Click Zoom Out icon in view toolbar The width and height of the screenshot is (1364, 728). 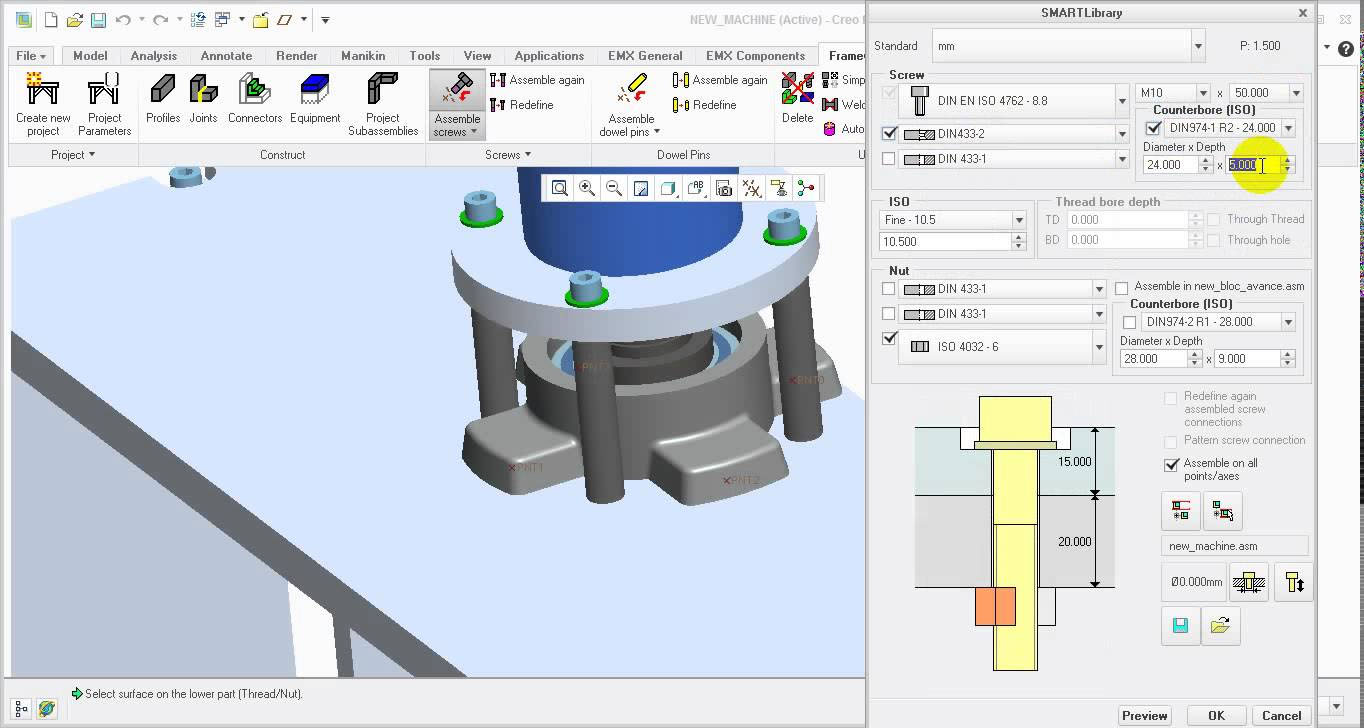click(614, 188)
